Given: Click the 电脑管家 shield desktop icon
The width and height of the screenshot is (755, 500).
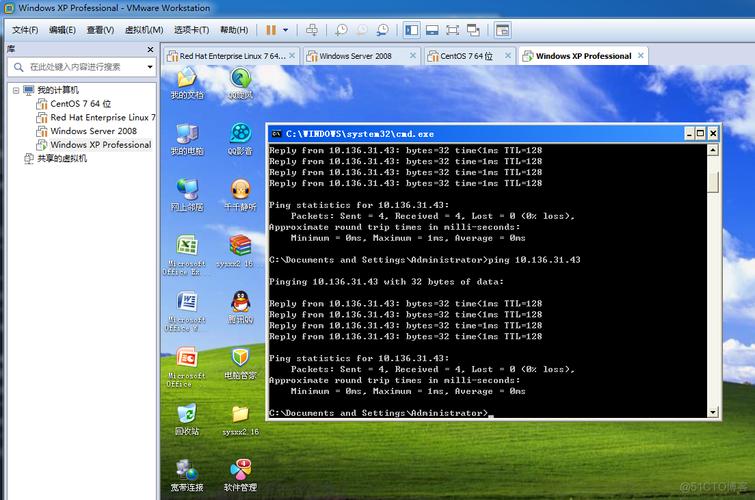Looking at the screenshot, I should coord(240,363).
